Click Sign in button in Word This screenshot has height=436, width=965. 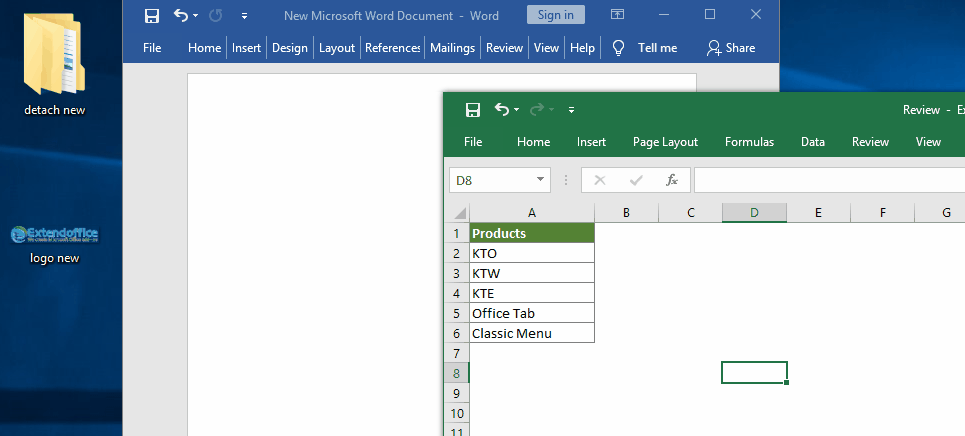point(556,15)
